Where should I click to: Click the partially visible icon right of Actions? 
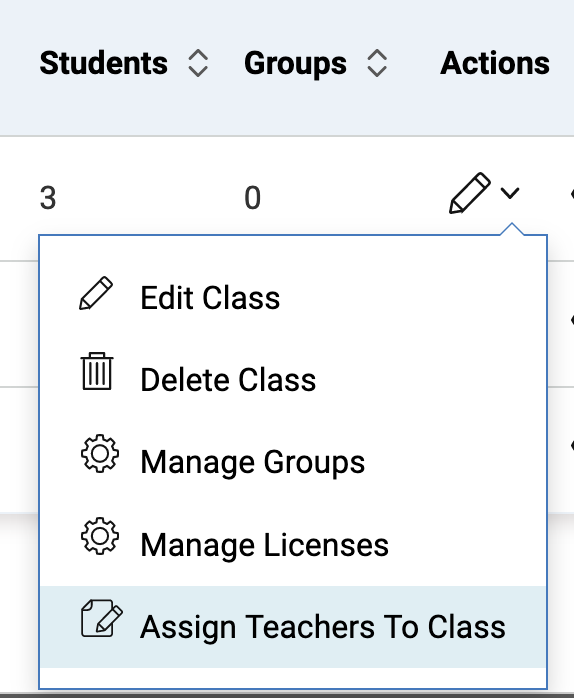coord(572,194)
